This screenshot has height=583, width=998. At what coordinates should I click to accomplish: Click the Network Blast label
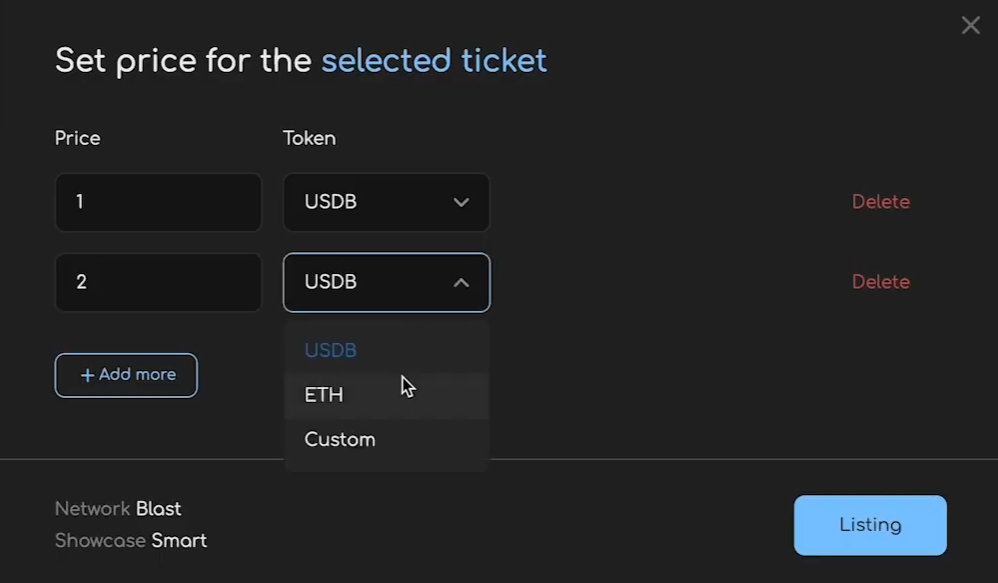(x=117, y=508)
